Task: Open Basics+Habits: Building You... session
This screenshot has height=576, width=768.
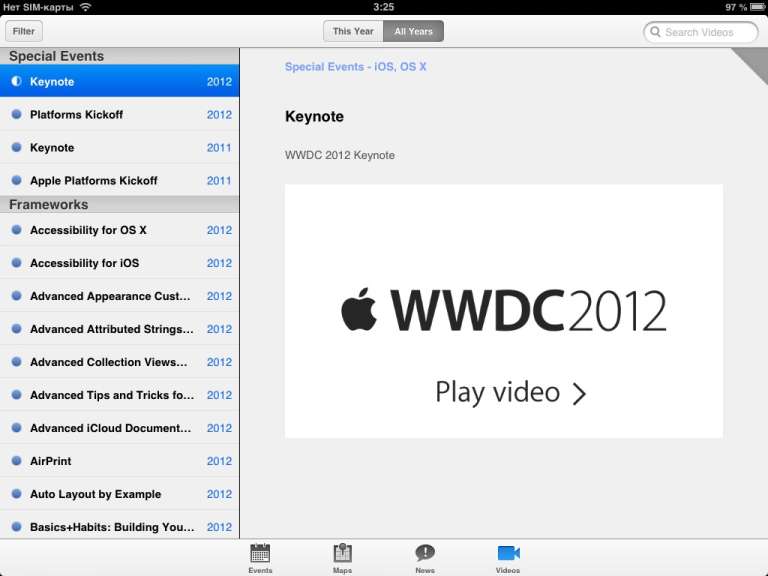Action: pyautogui.click(x=120, y=527)
